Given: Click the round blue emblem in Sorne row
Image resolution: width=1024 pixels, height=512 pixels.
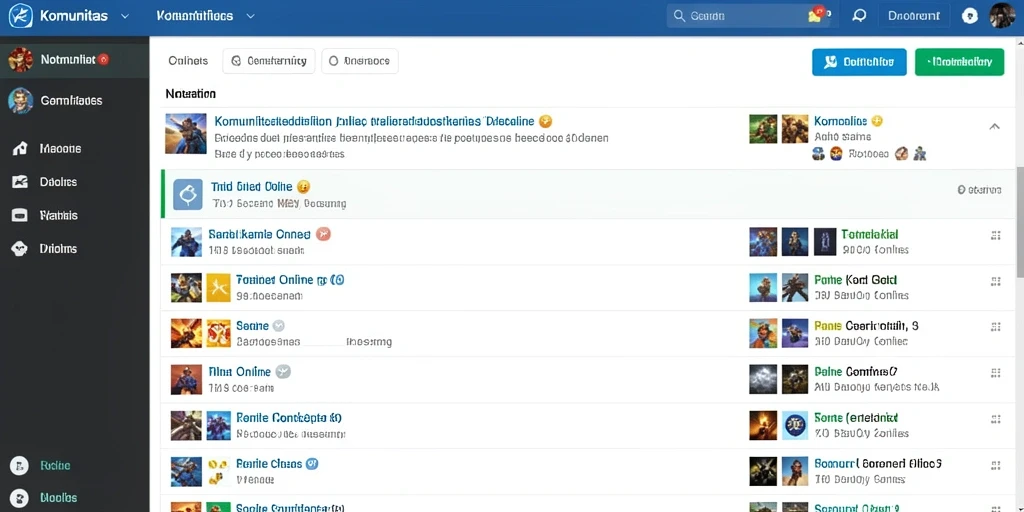Looking at the screenshot, I should 795,425.
